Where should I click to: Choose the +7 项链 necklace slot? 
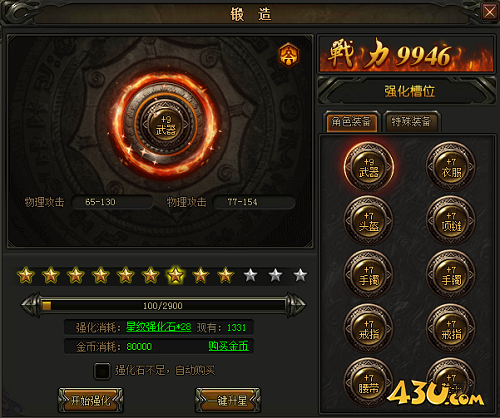[x=451, y=220]
